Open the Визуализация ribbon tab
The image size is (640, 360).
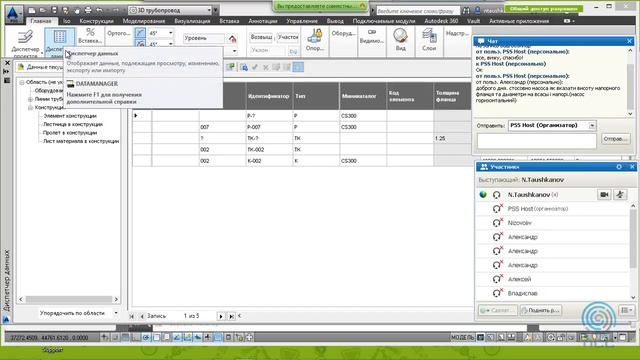[x=192, y=21]
